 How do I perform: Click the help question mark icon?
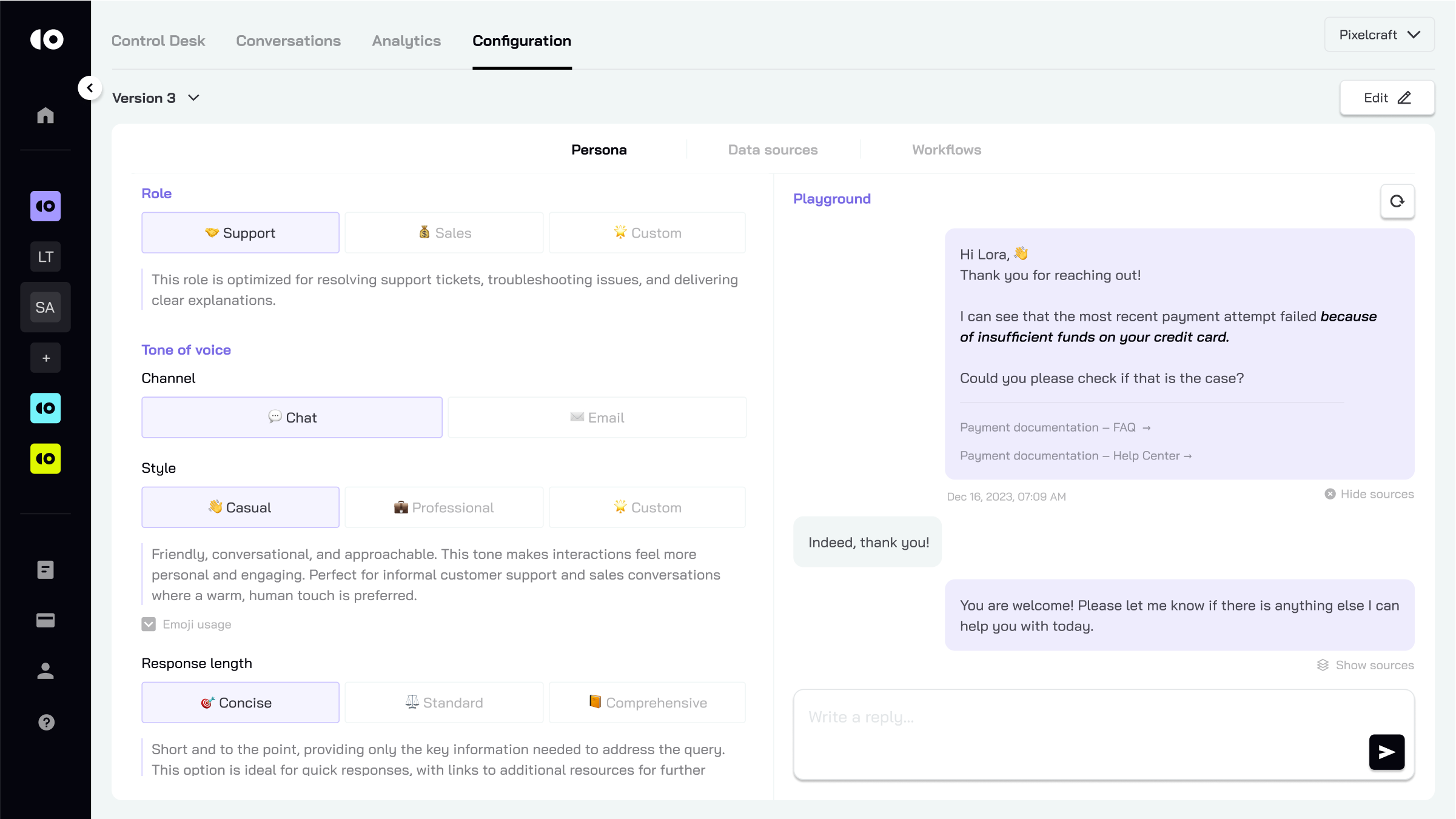tap(45, 723)
